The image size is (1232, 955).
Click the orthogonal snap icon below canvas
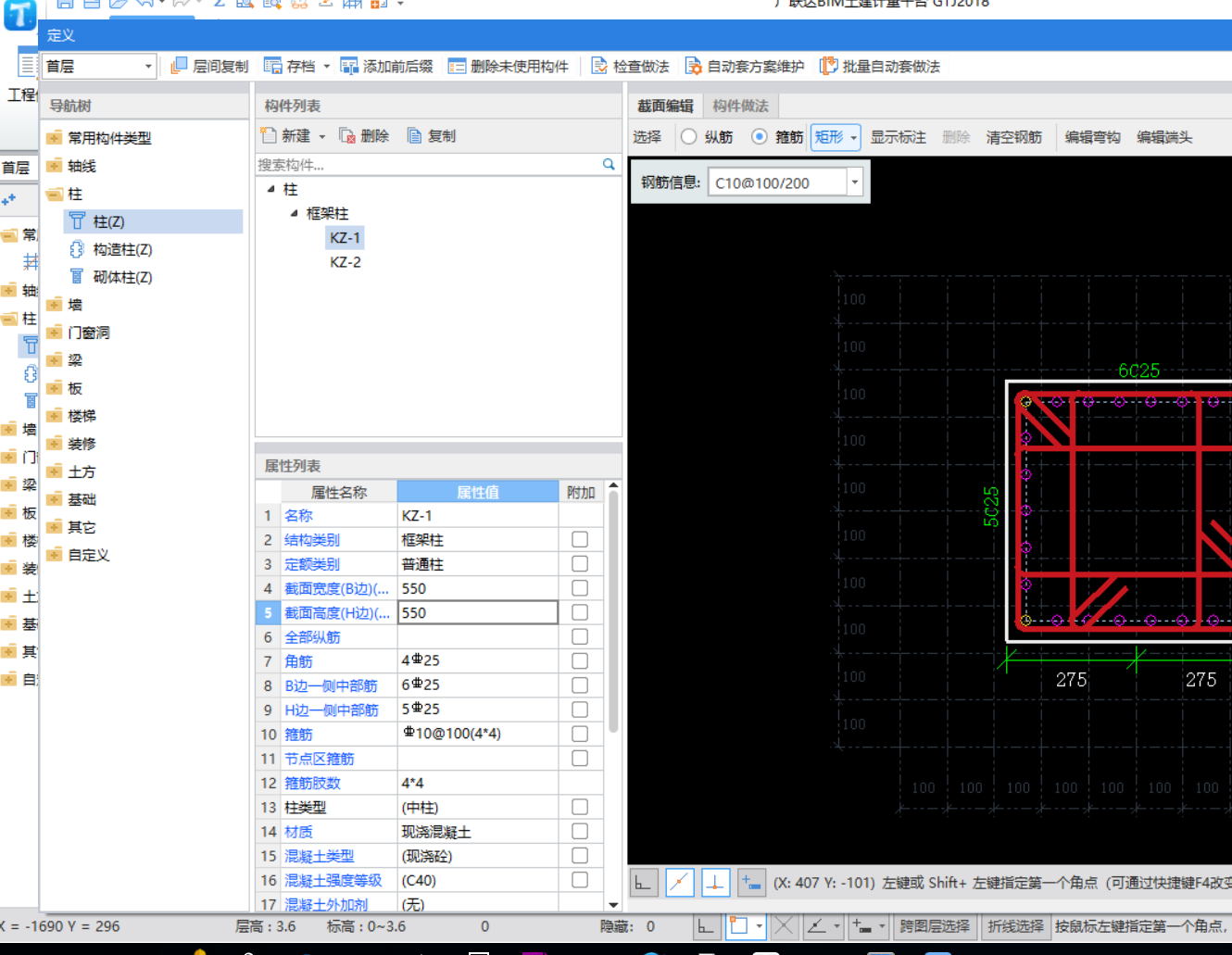click(x=644, y=883)
